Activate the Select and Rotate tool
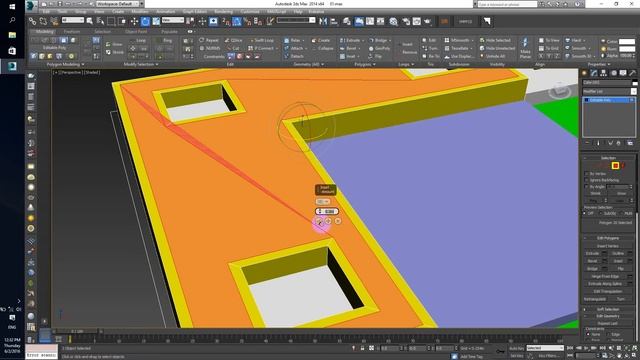Viewport: 640px width, 360px height. pyautogui.click(x=145, y=21)
